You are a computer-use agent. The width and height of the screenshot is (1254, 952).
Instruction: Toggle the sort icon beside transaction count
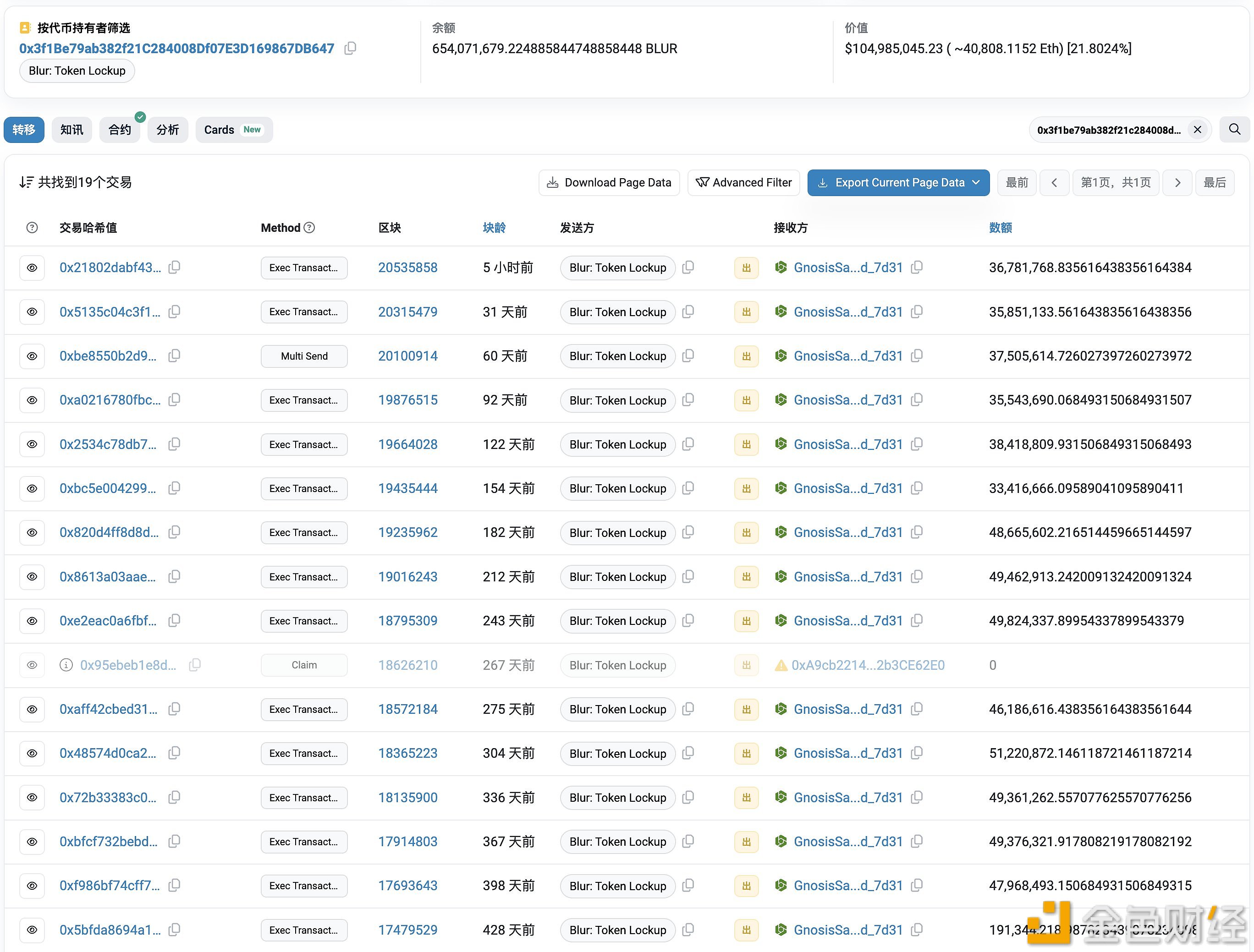[x=26, y=182]
